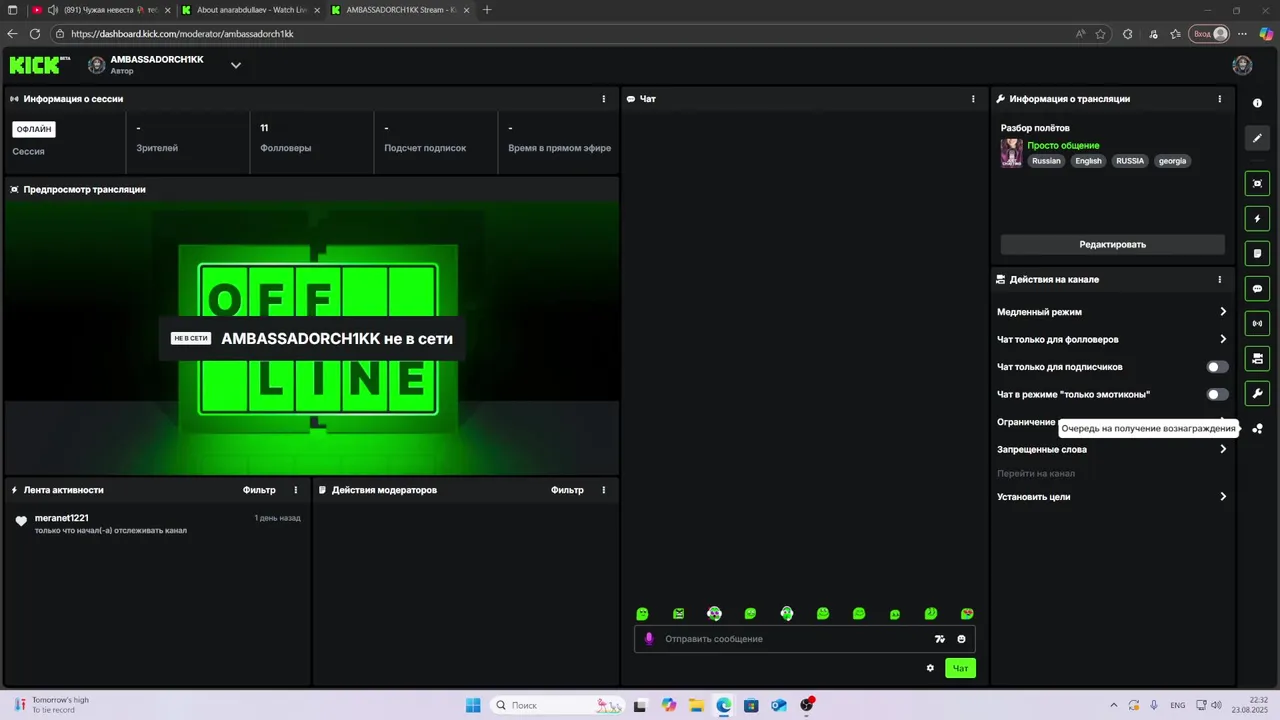Open options menu for Действия модераторов panel
This screenshot has width=1280, height=720.
click(604, 490)
